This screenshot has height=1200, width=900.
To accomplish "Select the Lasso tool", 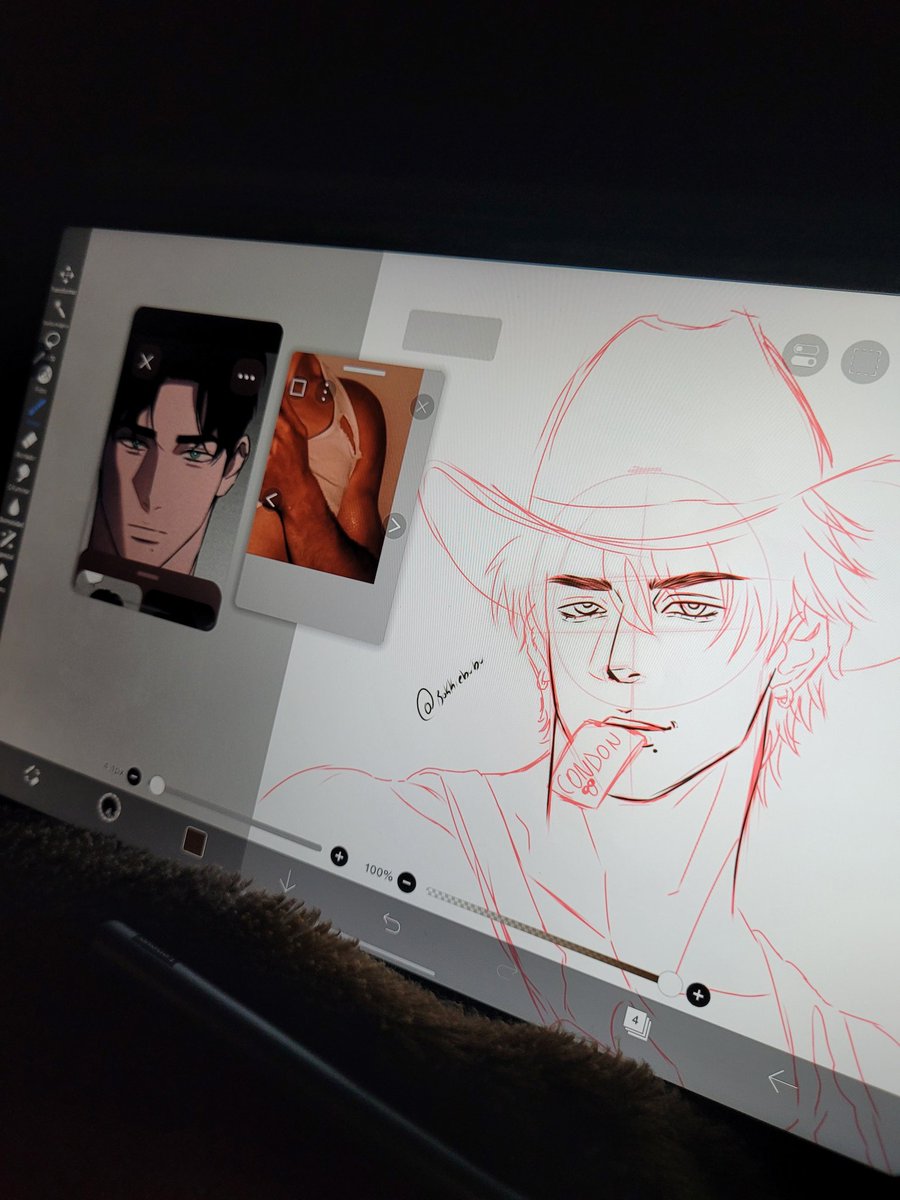I will (51, 340).
